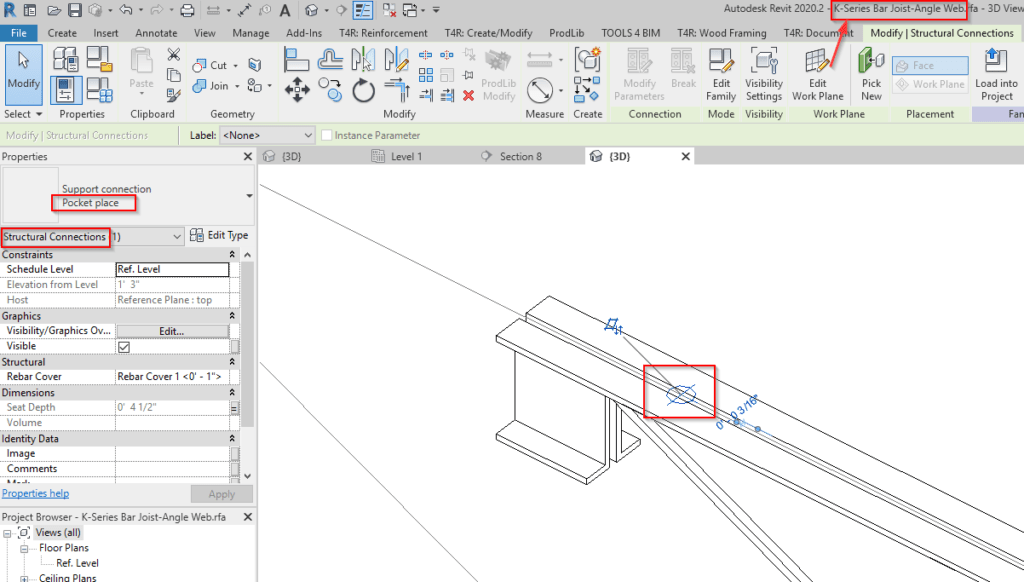Open Default 3D View house icon

[312, 10]
